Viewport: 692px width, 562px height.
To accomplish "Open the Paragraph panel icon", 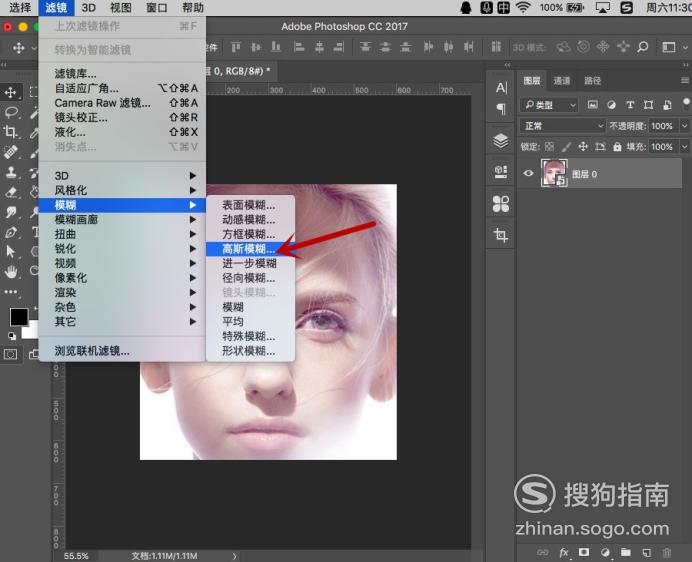I will (x=501, y=109).
